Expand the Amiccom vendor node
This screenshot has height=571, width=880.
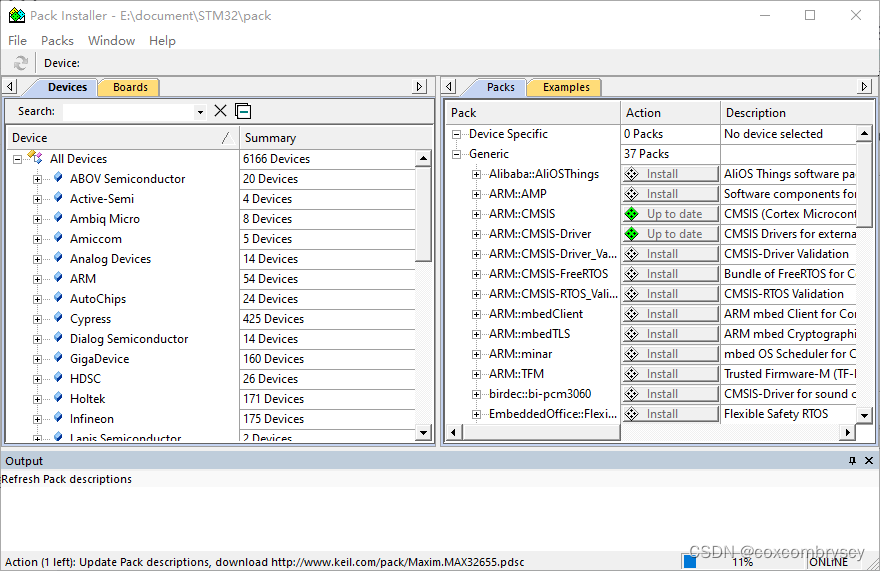(x=37, y=240)
